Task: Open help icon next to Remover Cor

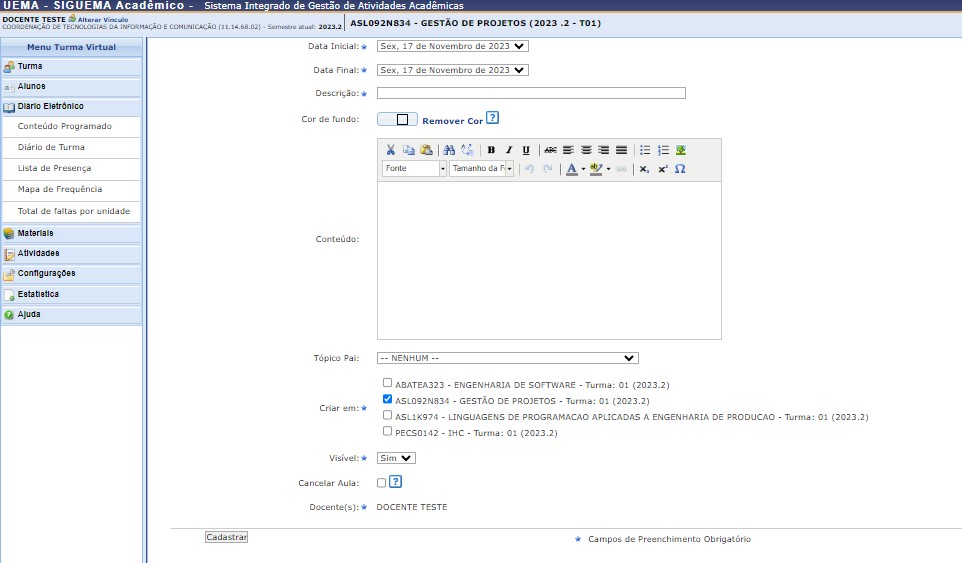Action: pos(492,119)
